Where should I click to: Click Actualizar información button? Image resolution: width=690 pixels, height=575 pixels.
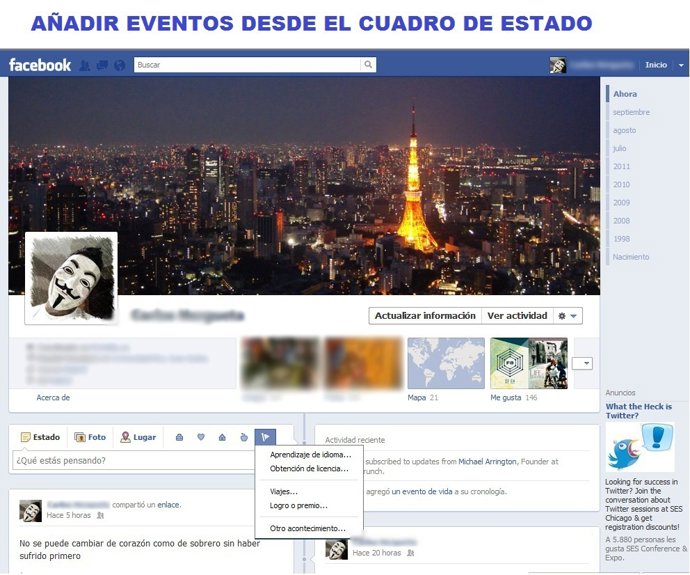tap(425, 315)
